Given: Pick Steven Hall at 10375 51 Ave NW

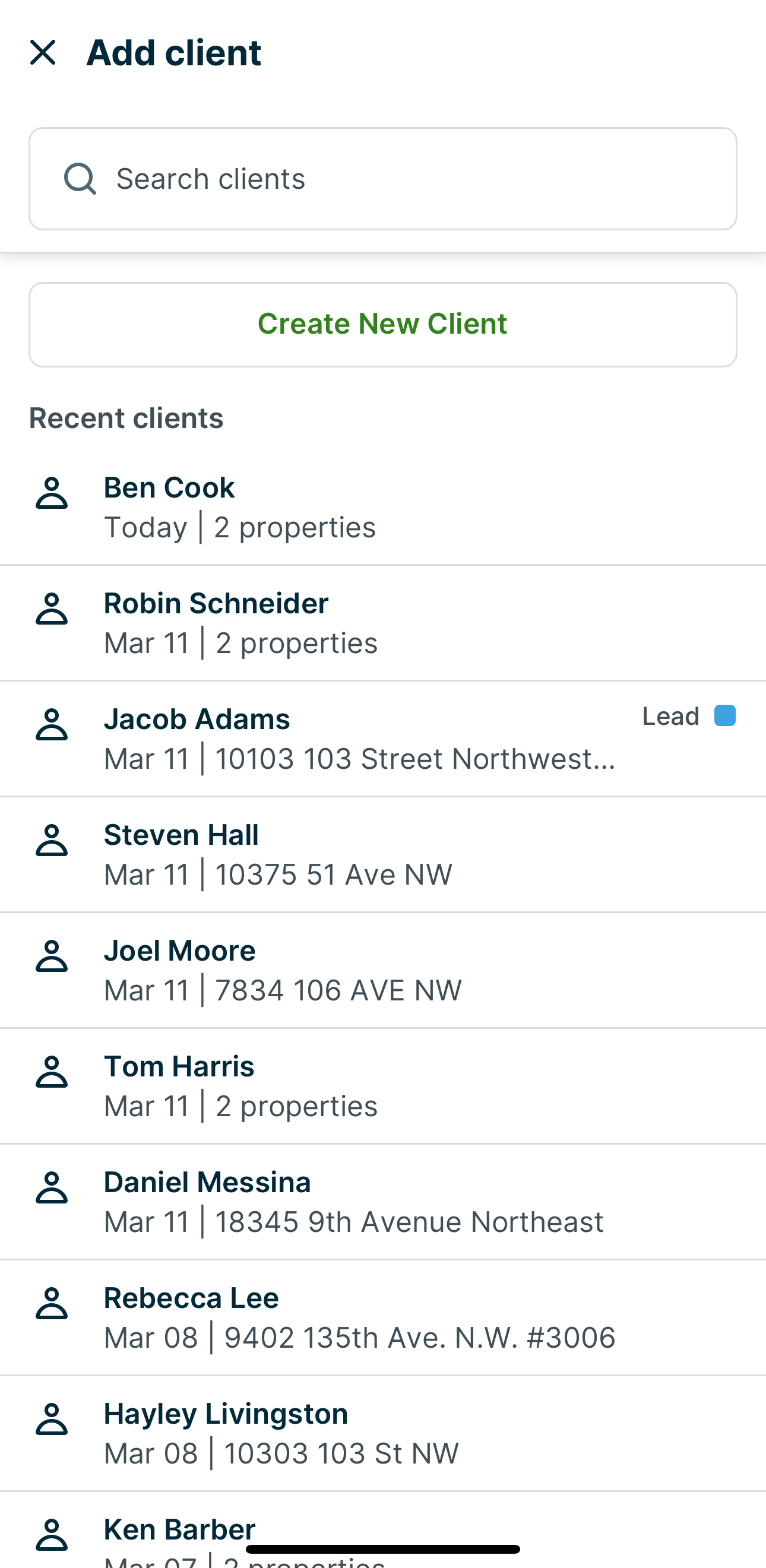Looking at the screenshot, I should 365,853.
